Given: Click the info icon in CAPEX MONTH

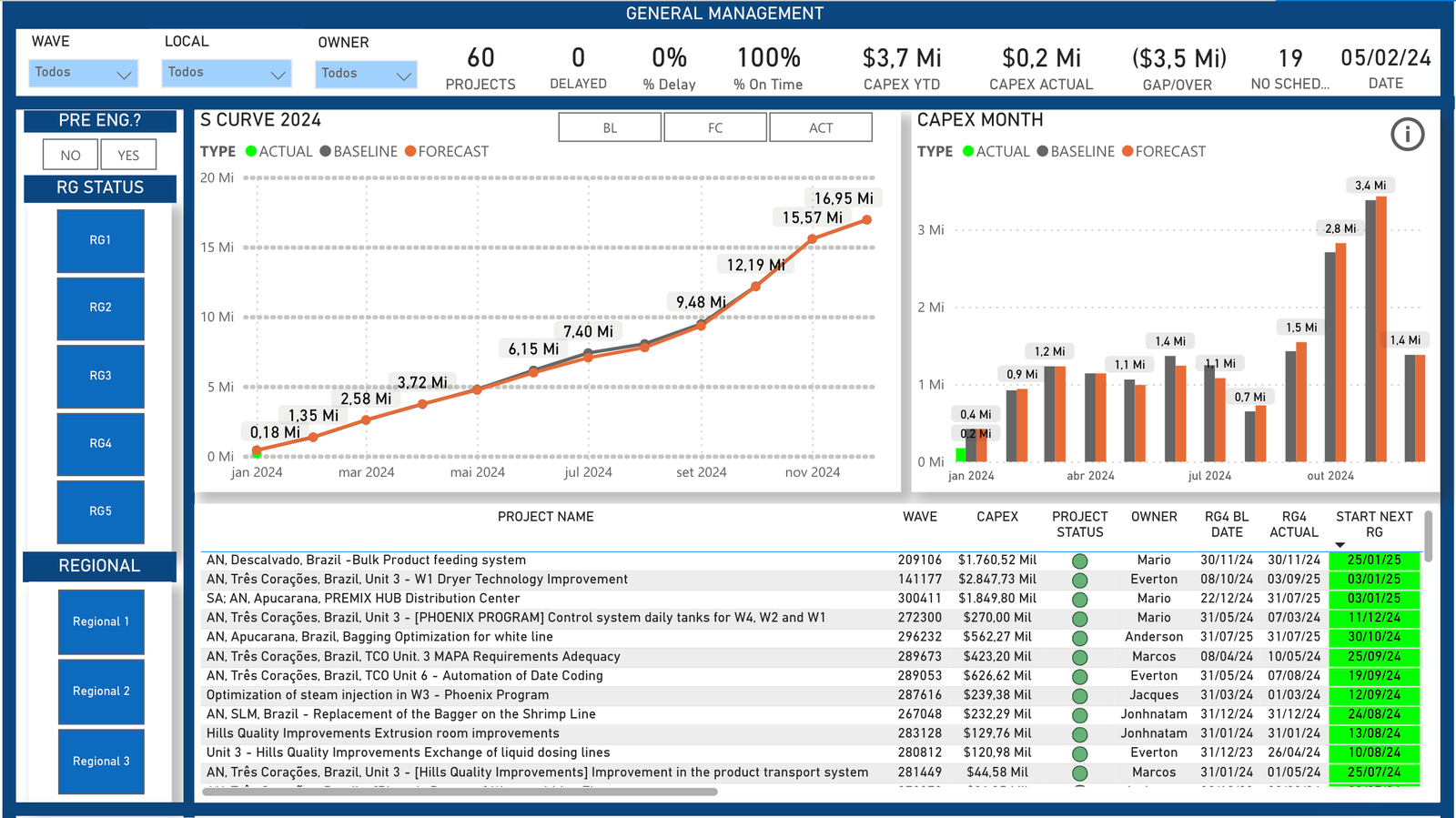Looking at the screenshot, I should 1407,135.
